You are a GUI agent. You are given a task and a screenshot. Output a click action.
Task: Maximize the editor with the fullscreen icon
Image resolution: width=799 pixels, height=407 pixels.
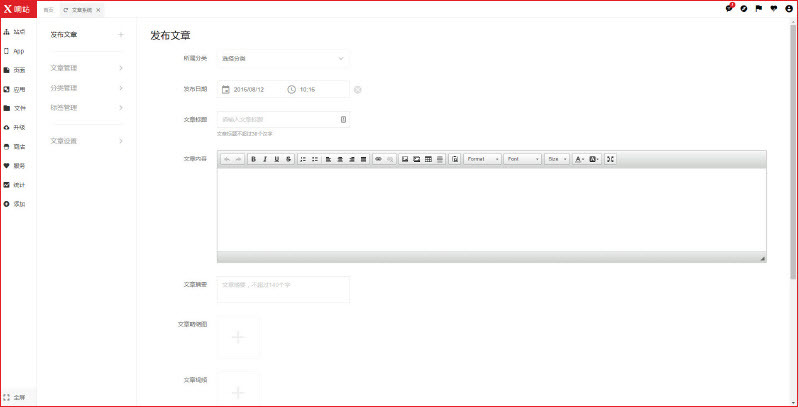(x=610, y=159)
